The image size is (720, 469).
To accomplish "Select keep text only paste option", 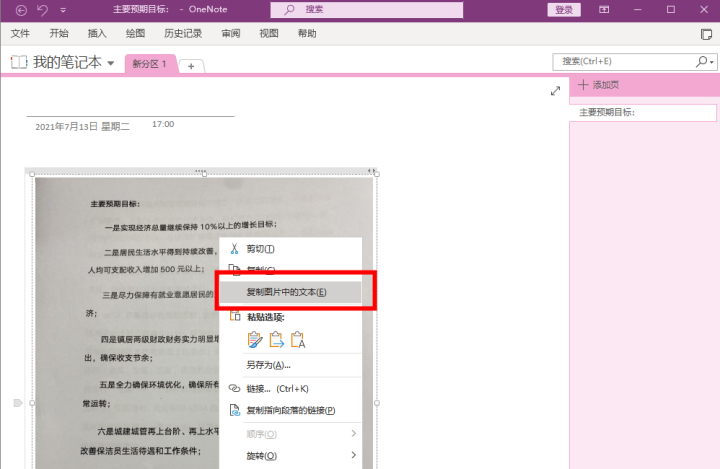I will (x=298, y=340).
